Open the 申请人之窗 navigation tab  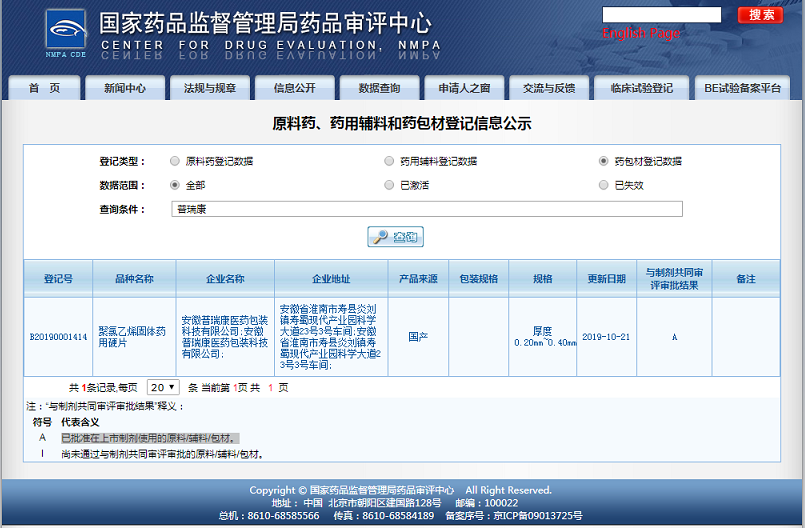pos(464,88)
